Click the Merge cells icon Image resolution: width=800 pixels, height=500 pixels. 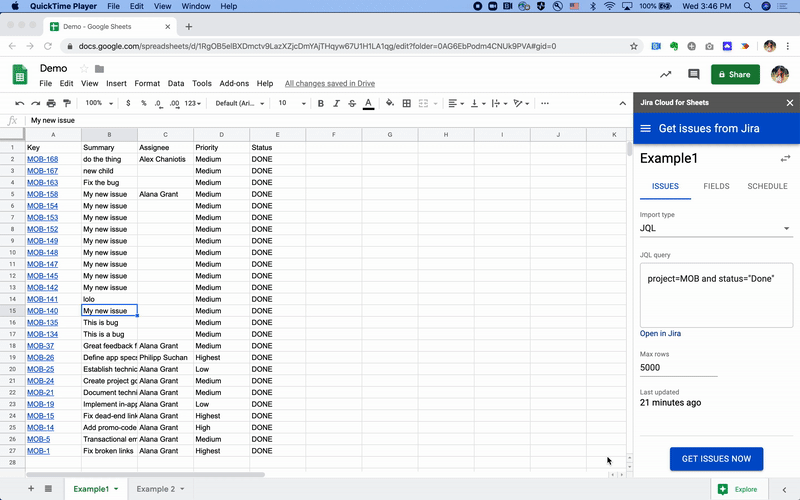[x=423, y=104]
